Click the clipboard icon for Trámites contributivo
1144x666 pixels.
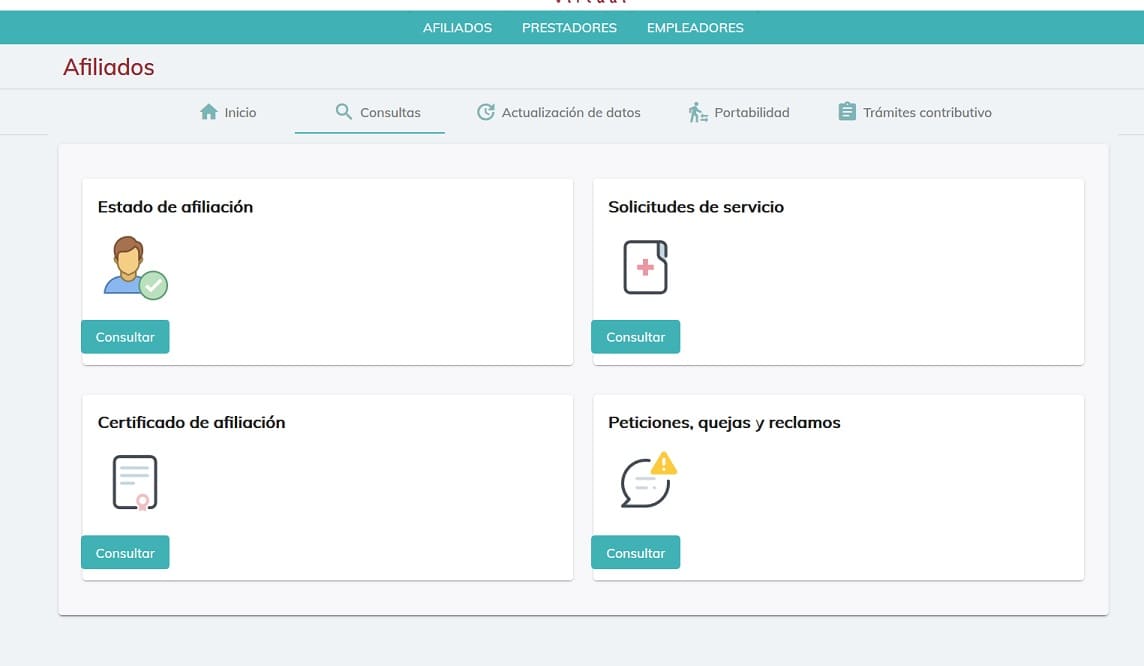(x=847, y=112)
